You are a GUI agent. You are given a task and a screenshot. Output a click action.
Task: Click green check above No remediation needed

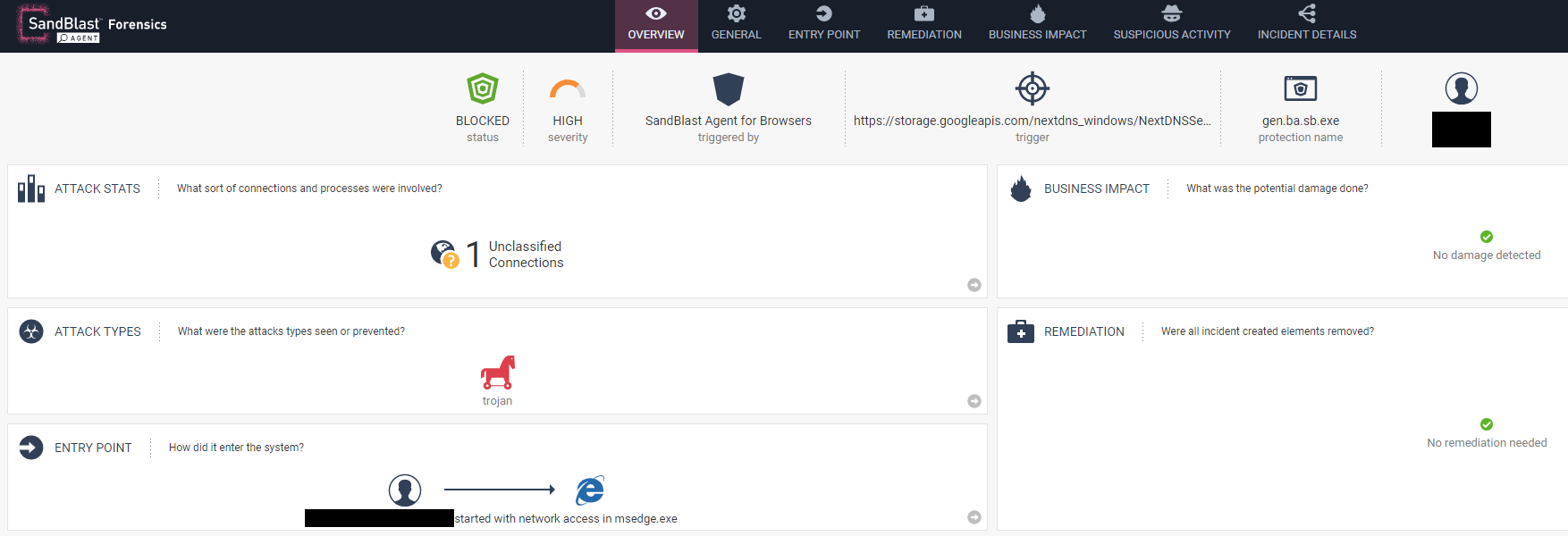pyautogui.click(x=1487, y=424)
